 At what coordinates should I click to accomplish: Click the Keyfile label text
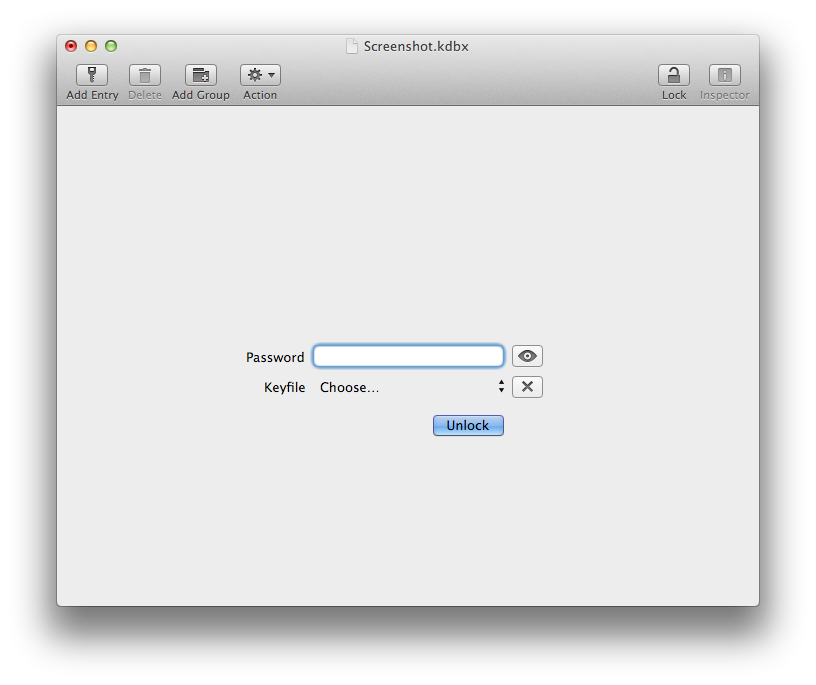[x=284, y=388]
